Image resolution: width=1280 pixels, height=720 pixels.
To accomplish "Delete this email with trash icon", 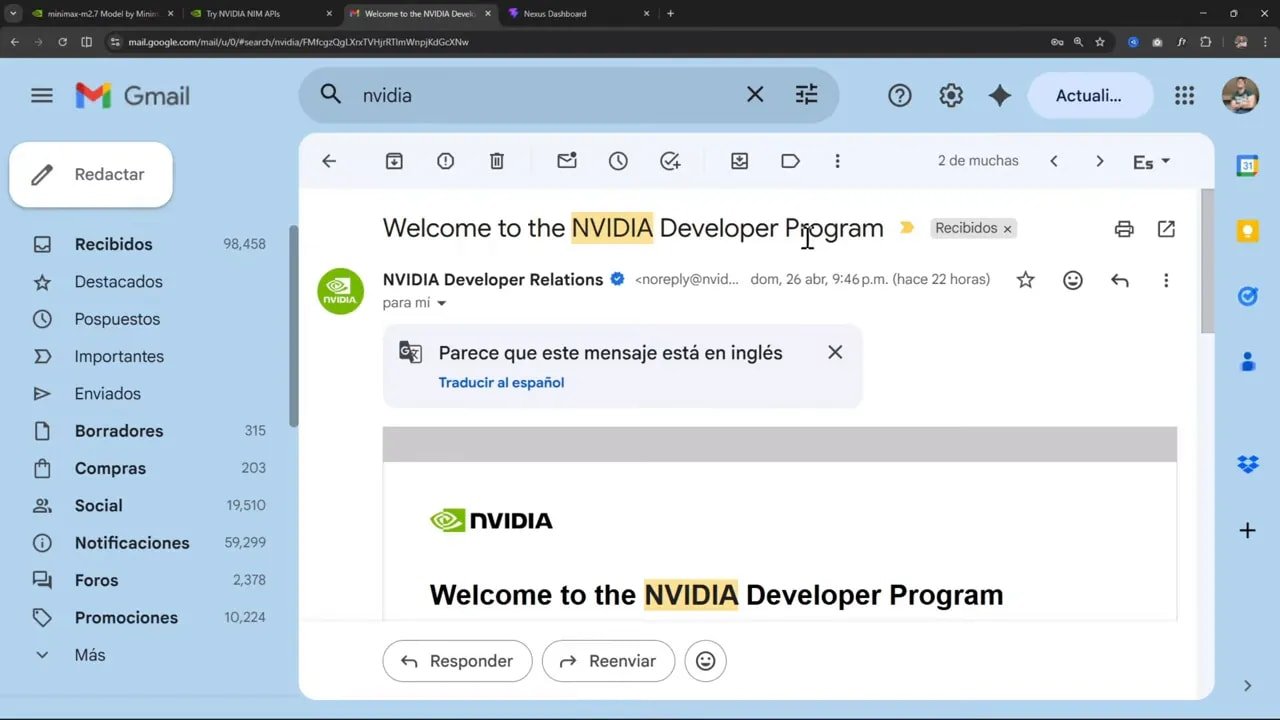I will [497, 161].
